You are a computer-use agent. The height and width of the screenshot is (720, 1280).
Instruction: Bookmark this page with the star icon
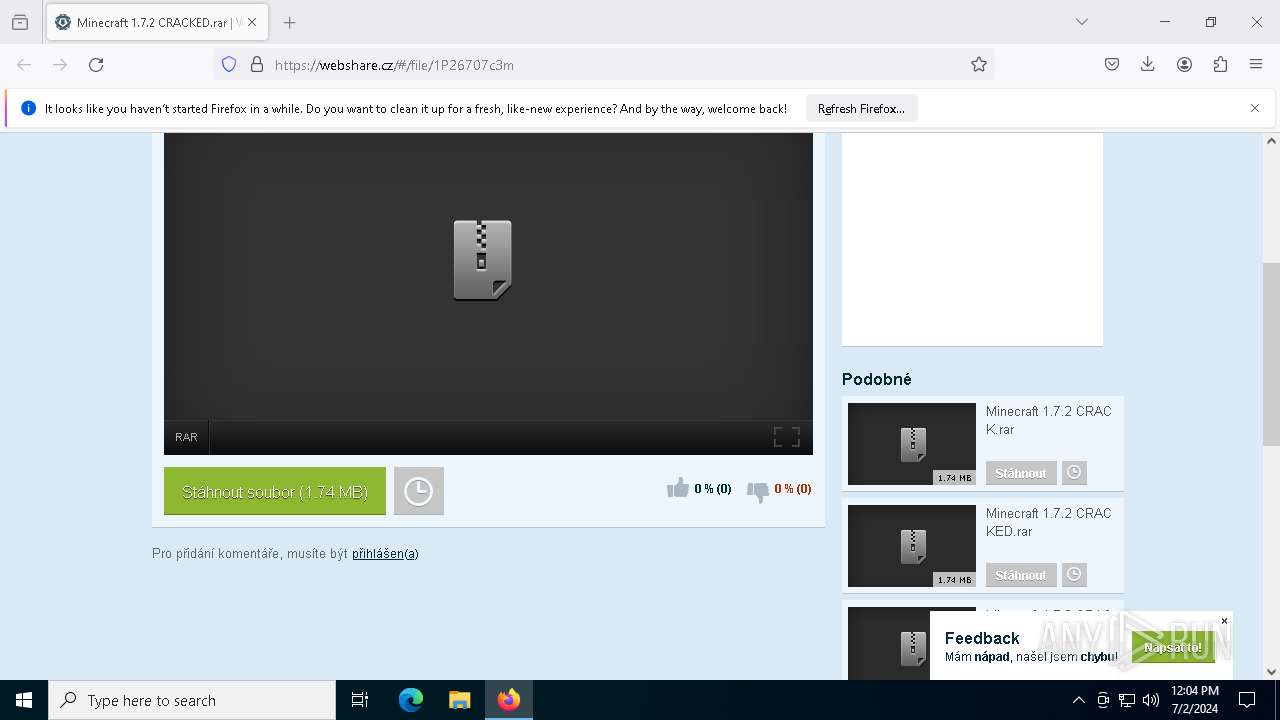point(979,65)
